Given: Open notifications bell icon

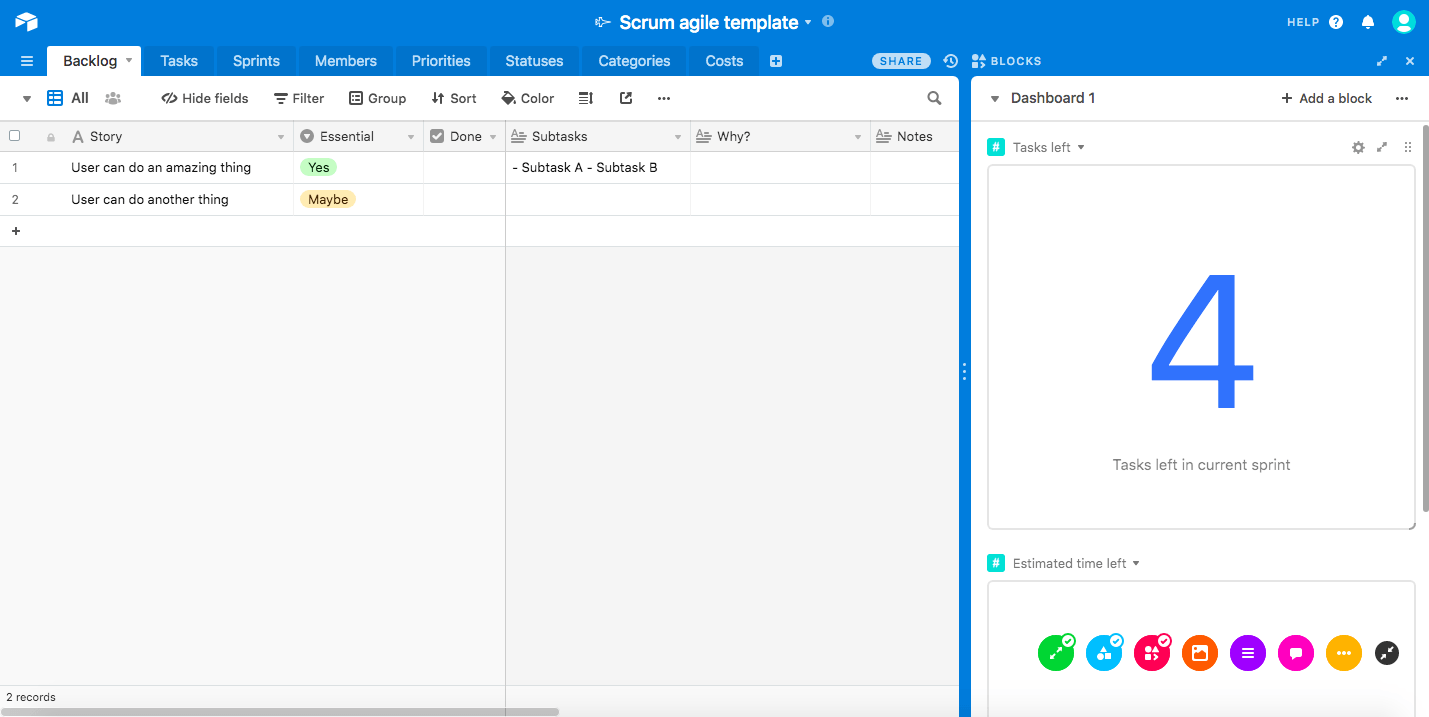Looking at the screenshot, I should point(1368,22).
